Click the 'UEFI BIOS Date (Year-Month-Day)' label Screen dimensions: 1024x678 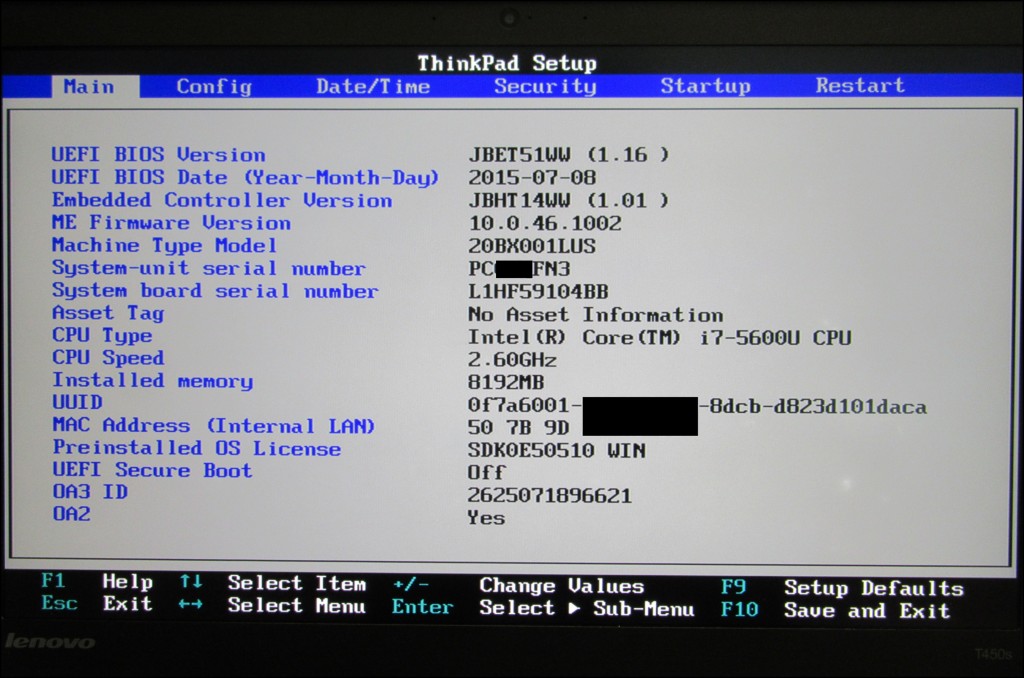pyautogui.click(x=245, y=178)
